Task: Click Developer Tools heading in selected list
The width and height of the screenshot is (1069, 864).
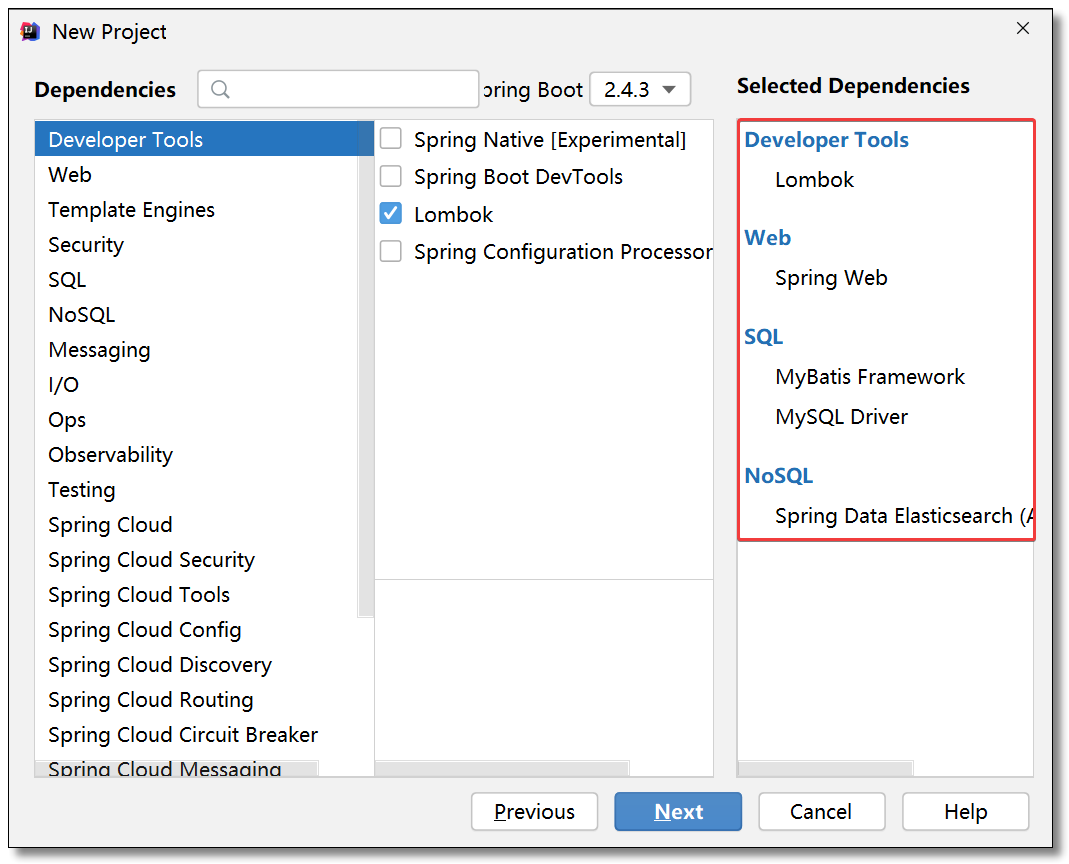Action: [826, 140]
